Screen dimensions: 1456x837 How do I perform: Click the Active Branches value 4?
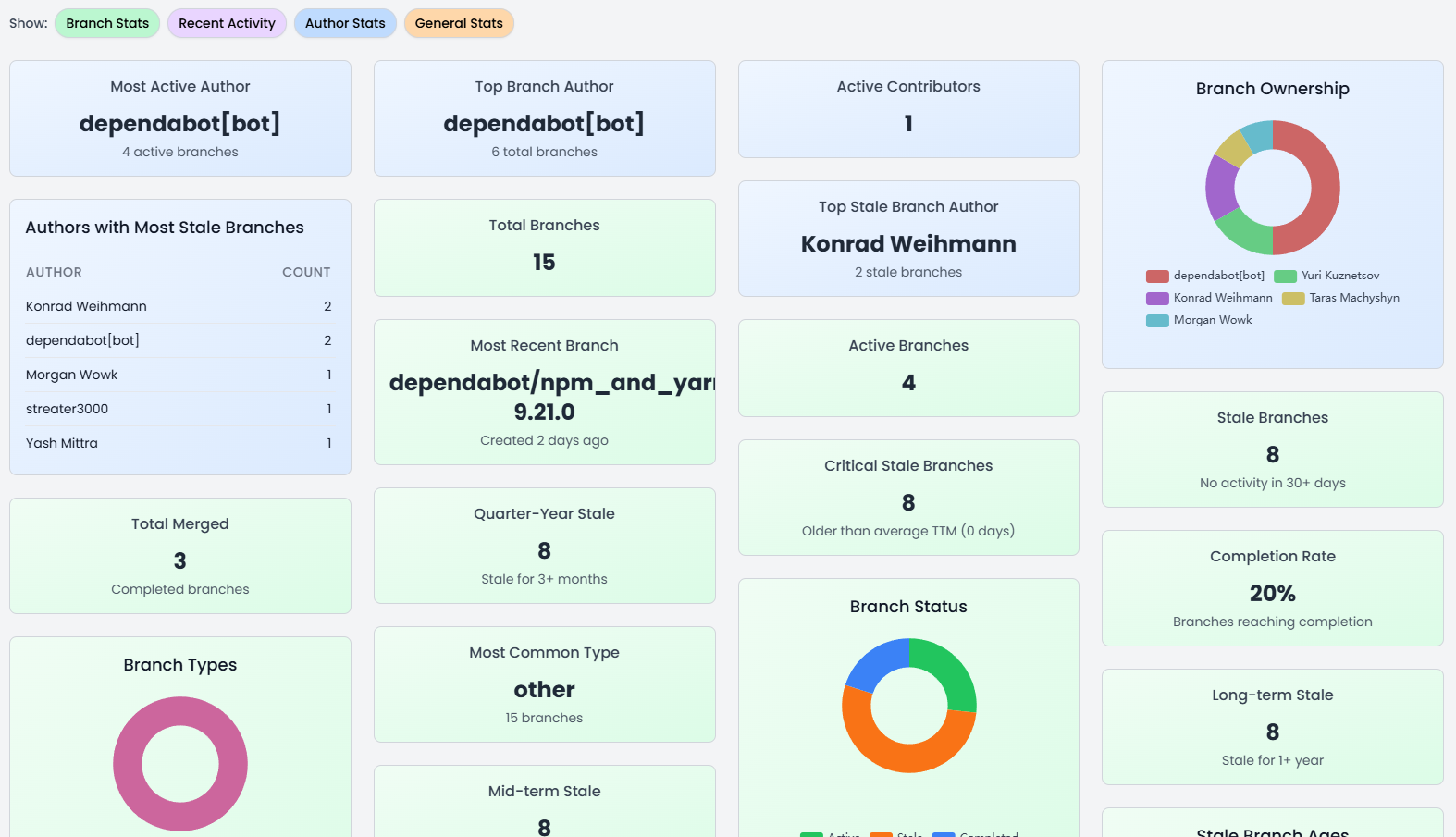tap(908, 382)
